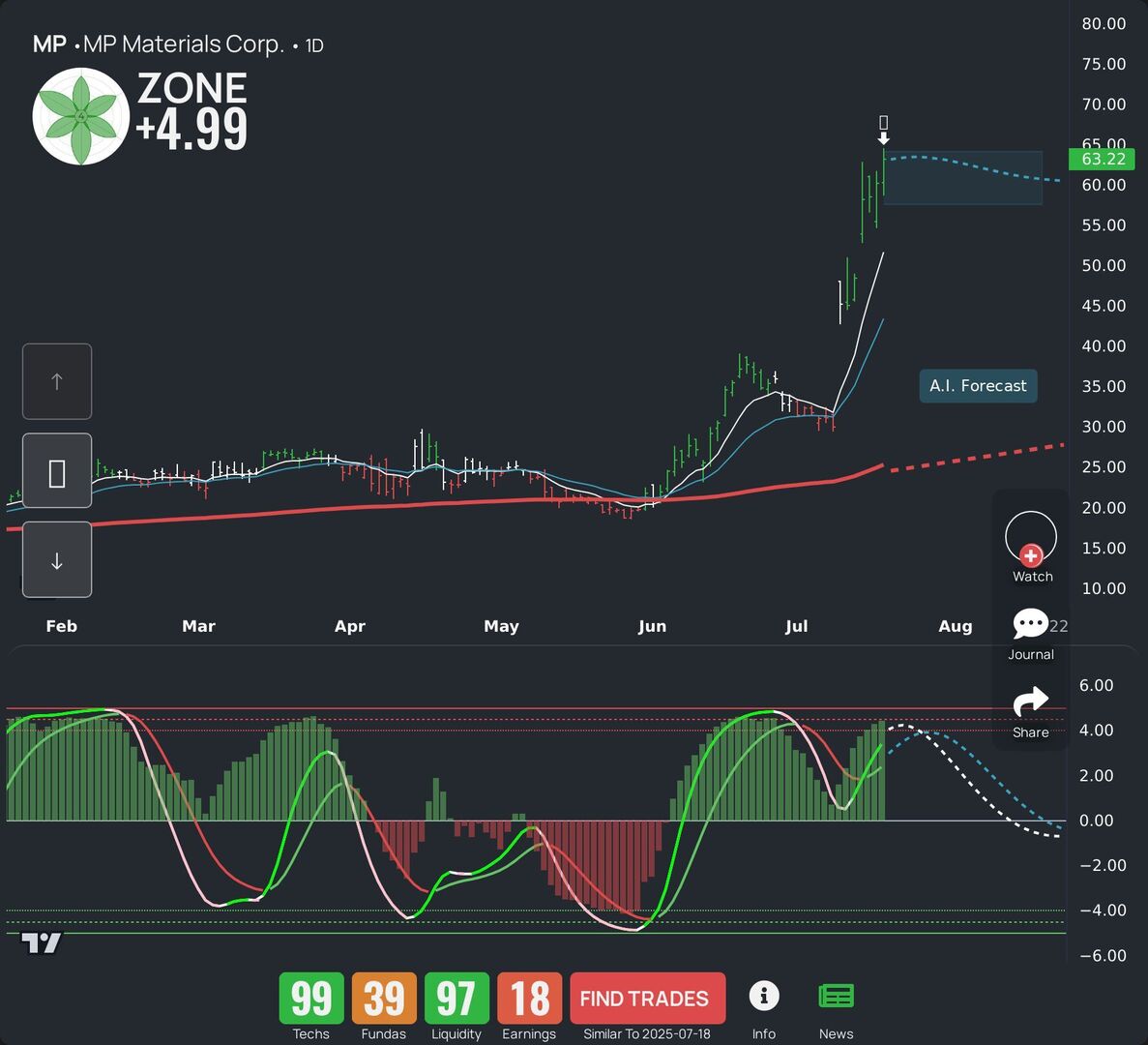Click the 50.00 price axis label

(1104, 265)
